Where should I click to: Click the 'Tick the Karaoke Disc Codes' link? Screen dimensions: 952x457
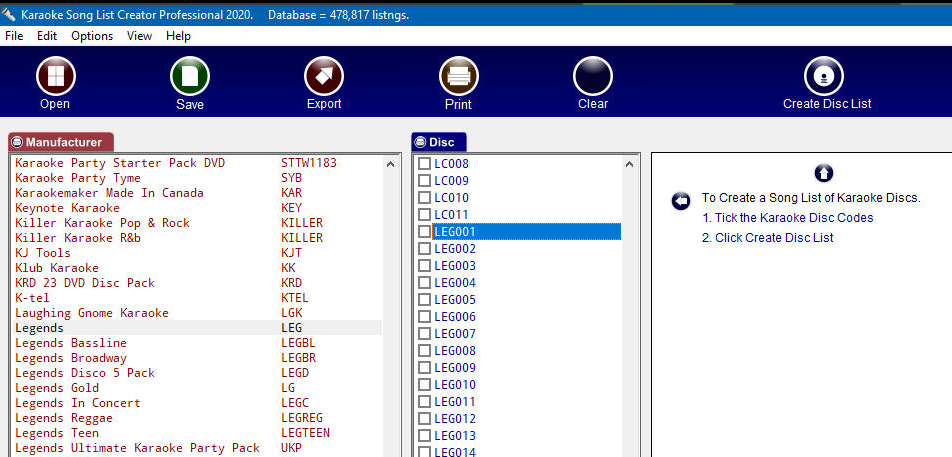click(x=787, y=218)
